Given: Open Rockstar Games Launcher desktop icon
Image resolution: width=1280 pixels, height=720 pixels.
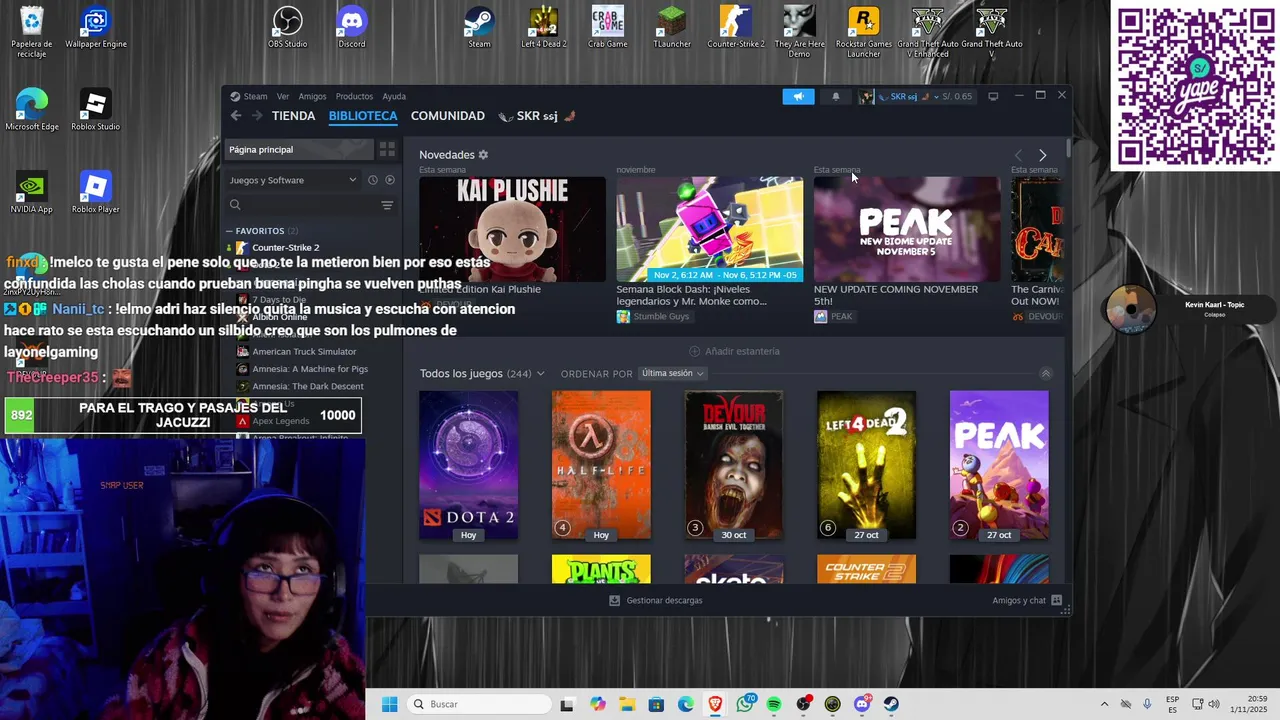Looking at the screenshot, I should click(x=864, y=32).
